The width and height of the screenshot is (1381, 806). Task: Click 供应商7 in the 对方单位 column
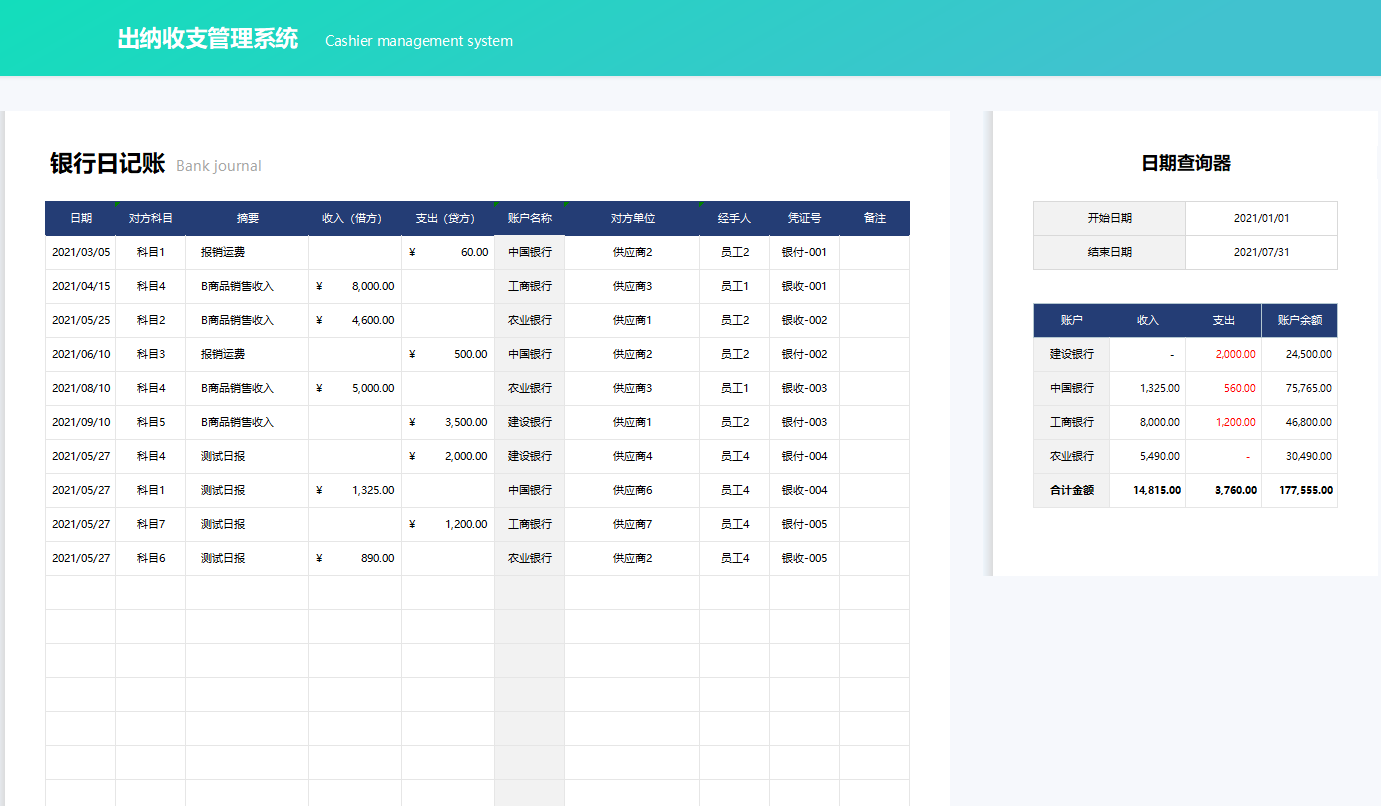[632, 524]
